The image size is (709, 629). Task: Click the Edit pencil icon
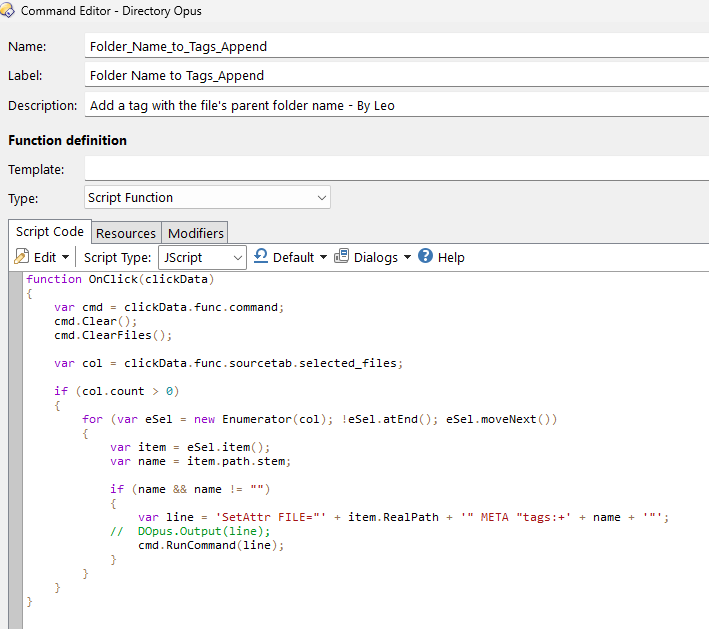coord(21,257)
